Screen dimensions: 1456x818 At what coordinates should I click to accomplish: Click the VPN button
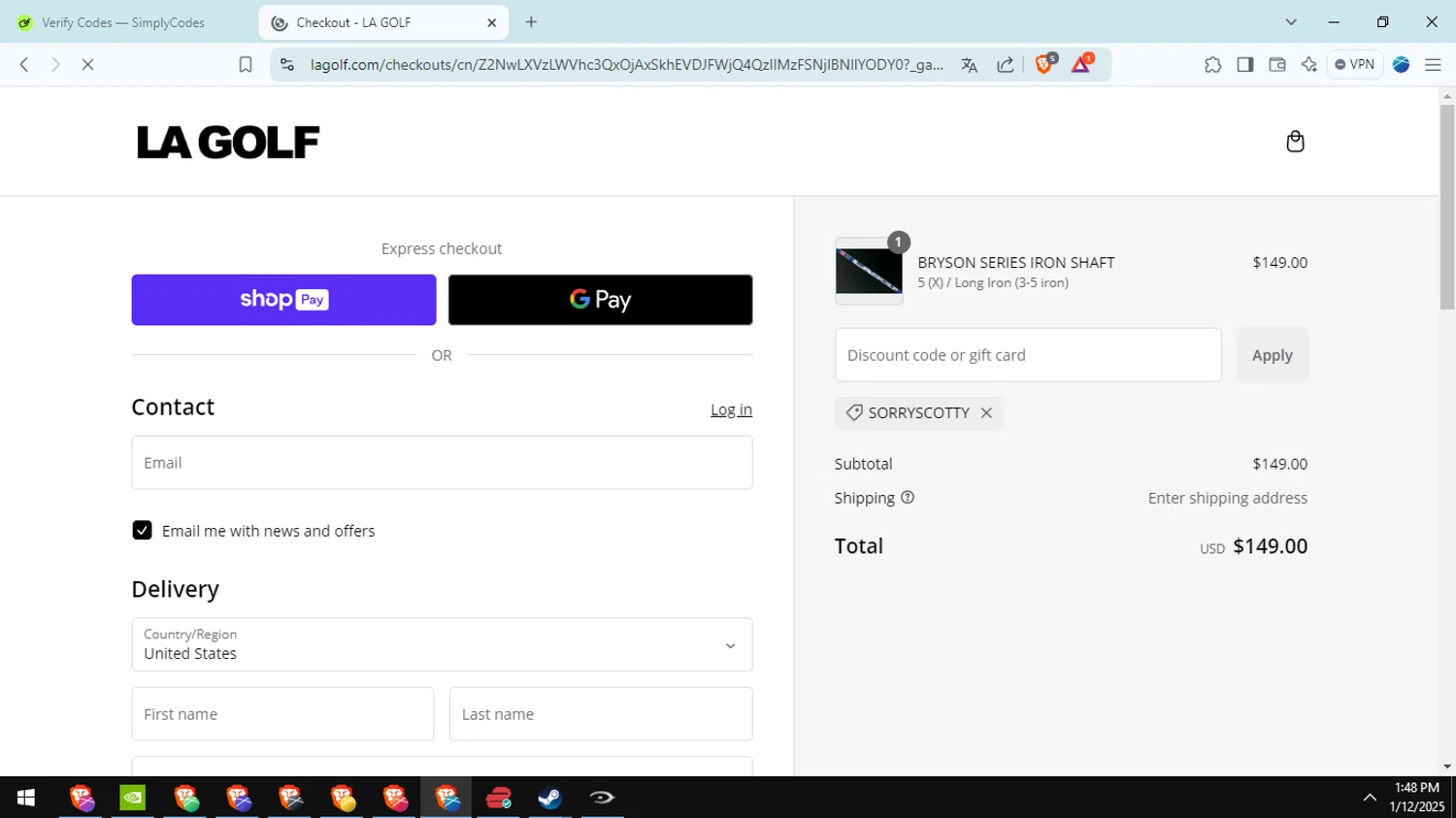(x=1355, y=64)
